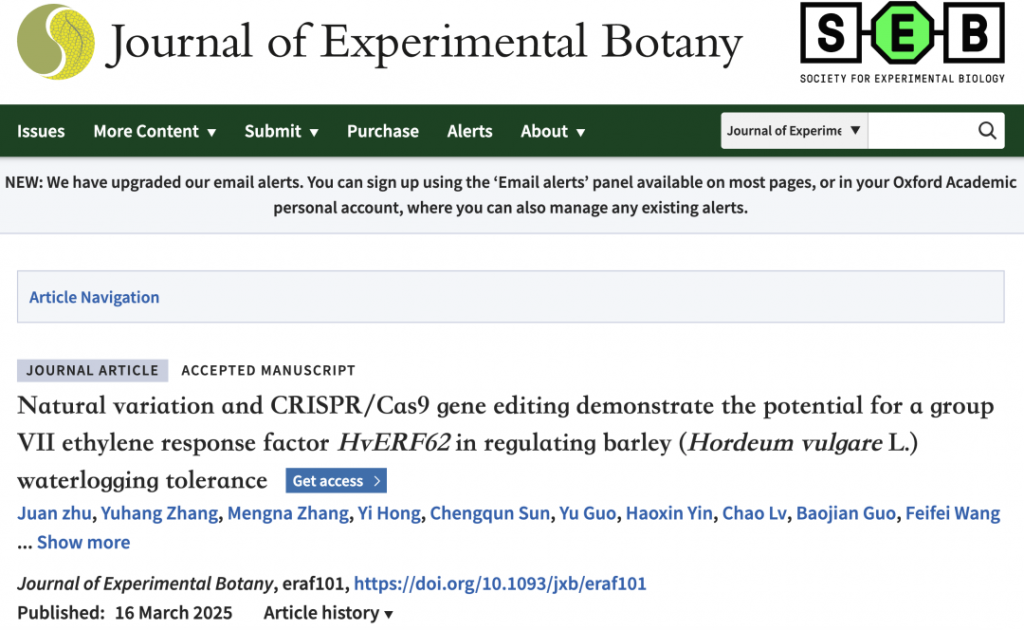
Task: Click the Get access button
Action: point(336,481)
